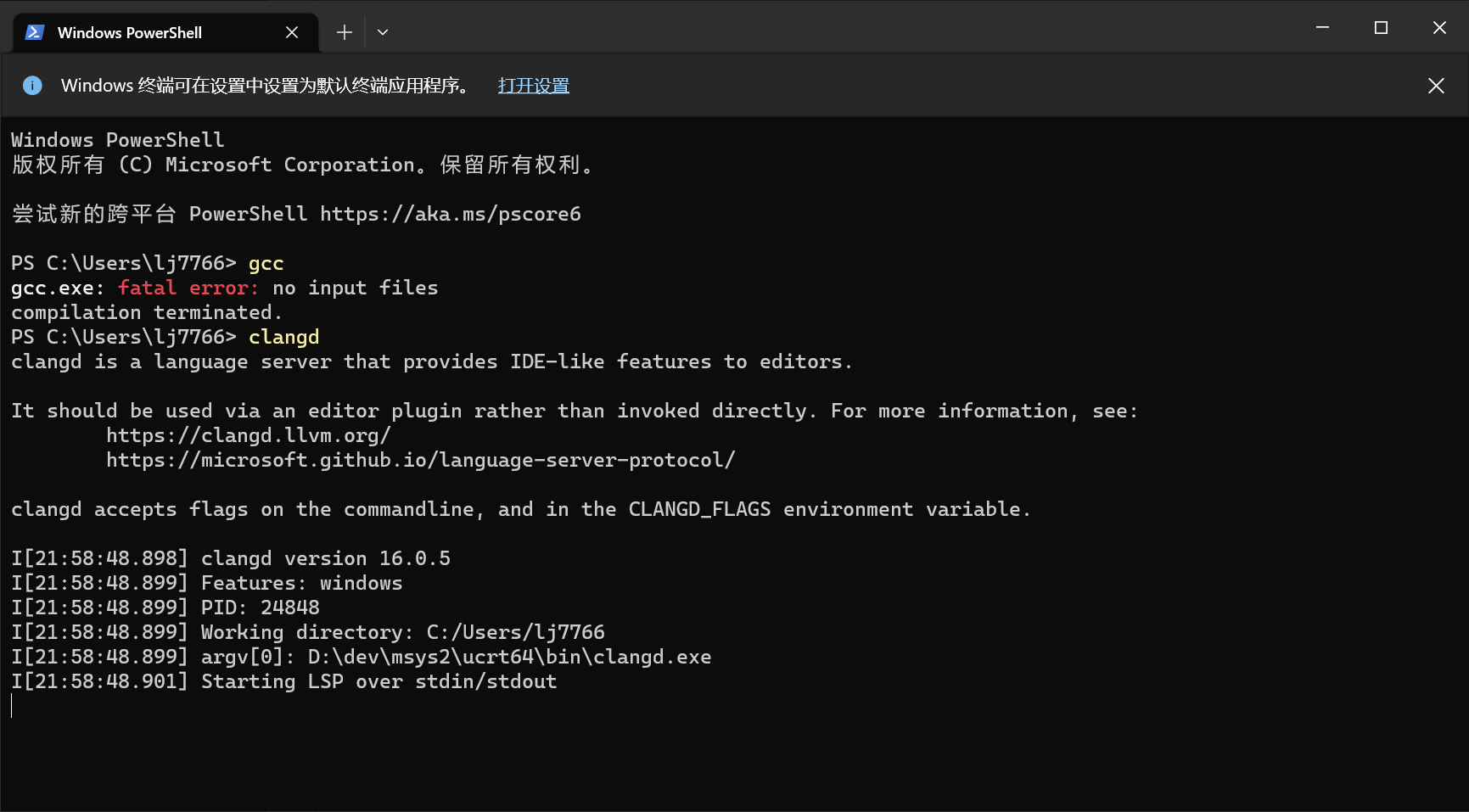Select the Windows PowerShell tab title
The image size is (1469, 812).
point(129,33)
